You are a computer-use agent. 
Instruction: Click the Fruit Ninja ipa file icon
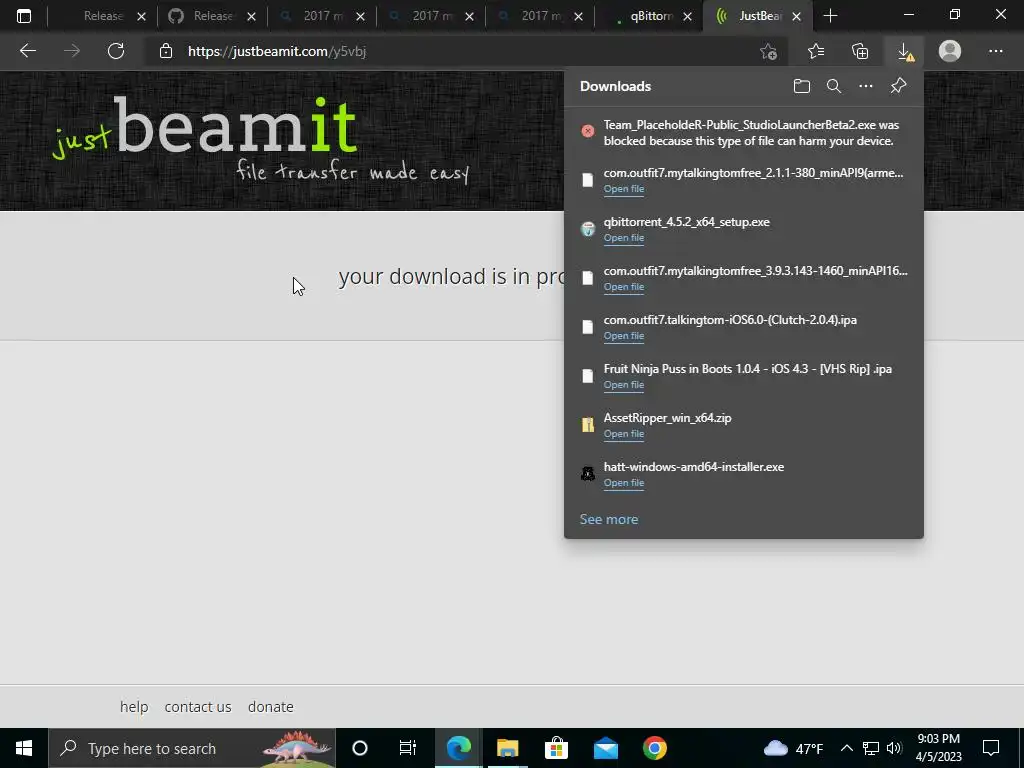point(588,376)
